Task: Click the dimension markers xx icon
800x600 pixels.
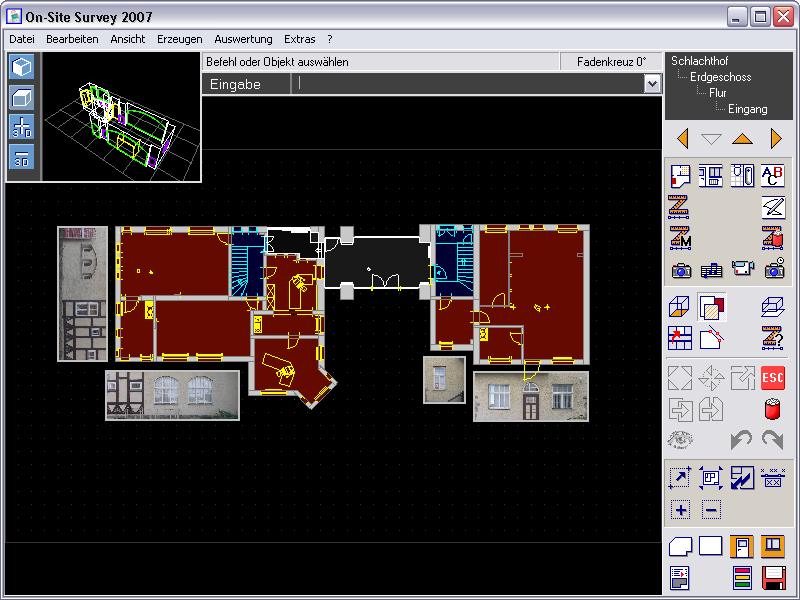Action: point(772,478)
